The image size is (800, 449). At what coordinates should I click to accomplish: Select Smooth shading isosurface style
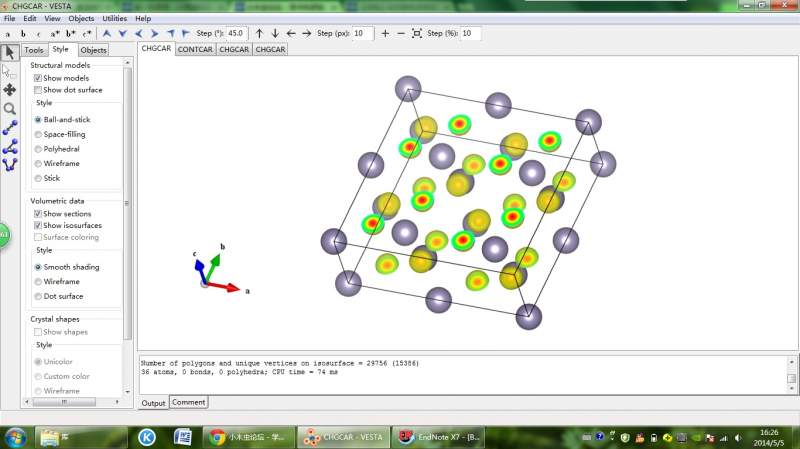tap(38, 267)
